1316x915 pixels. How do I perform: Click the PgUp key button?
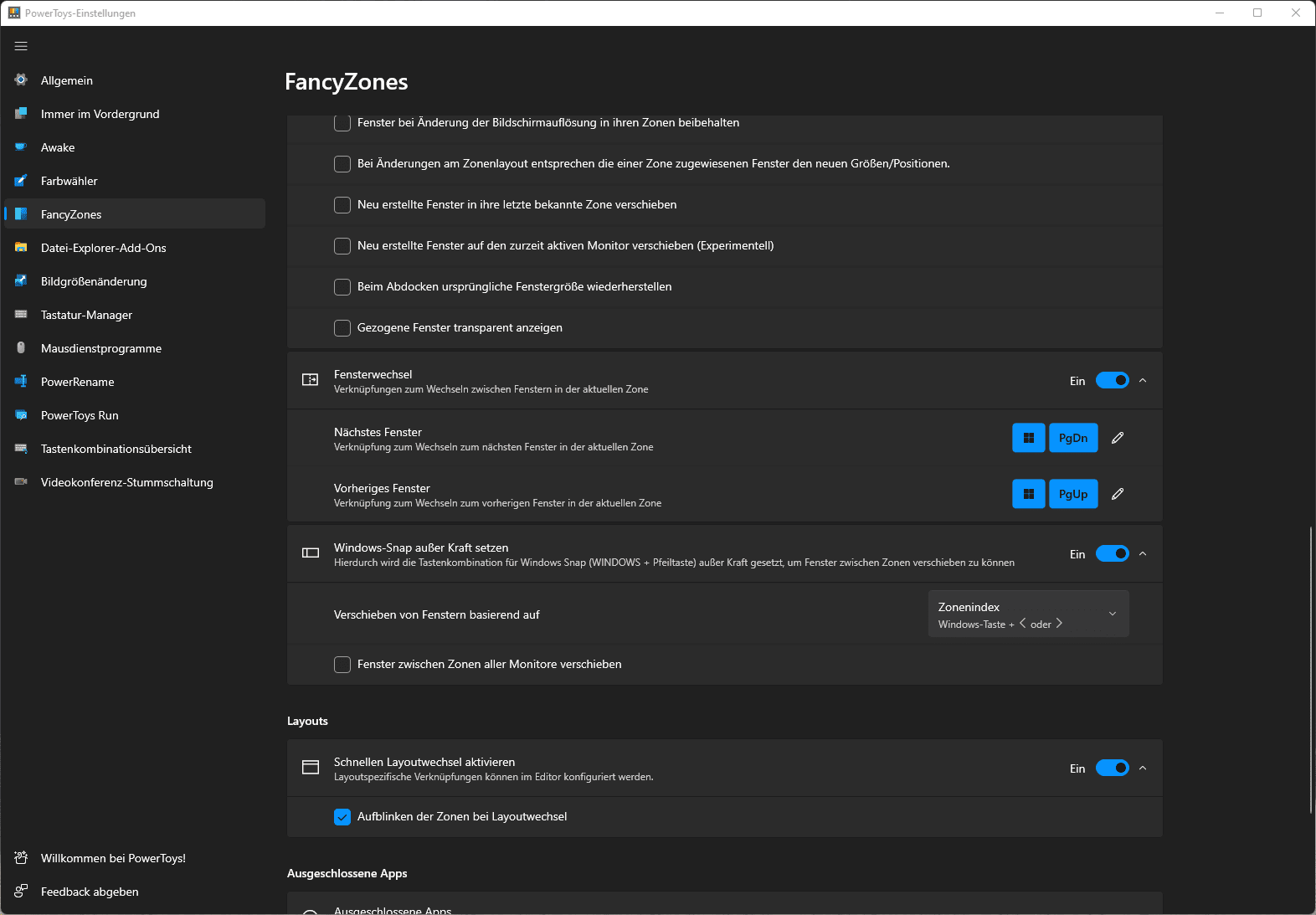(x=1073, y=494)
